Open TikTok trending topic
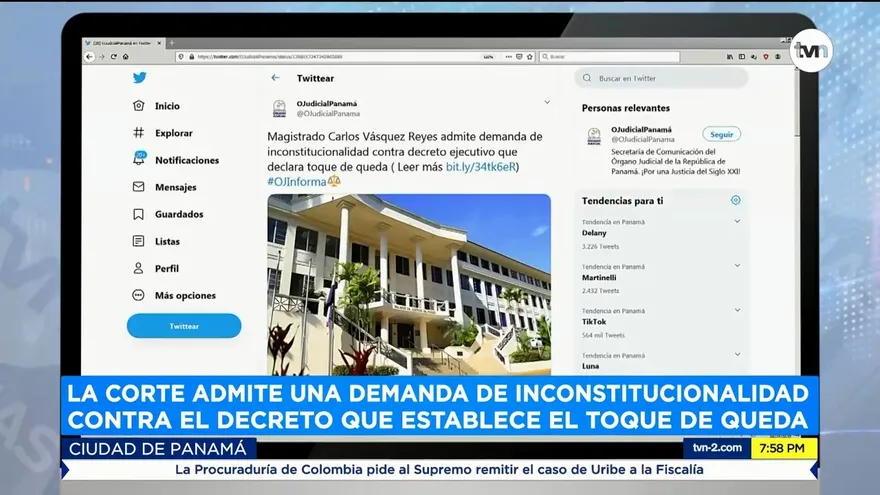 coord(594,322)
